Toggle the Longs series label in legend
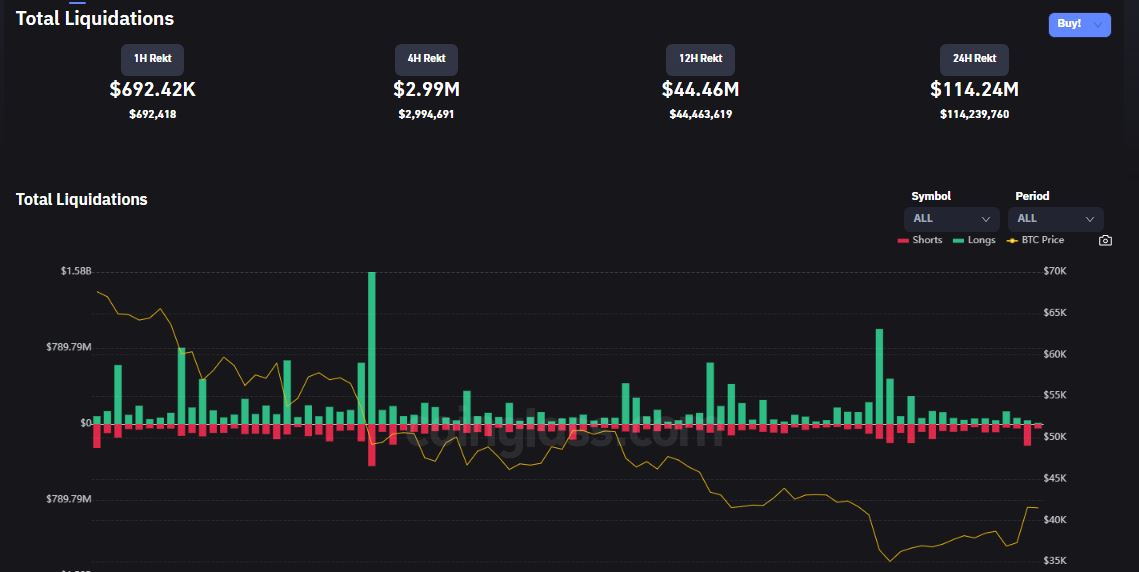The height and width of the screenshot is (572, 1139). coord(981,240)
